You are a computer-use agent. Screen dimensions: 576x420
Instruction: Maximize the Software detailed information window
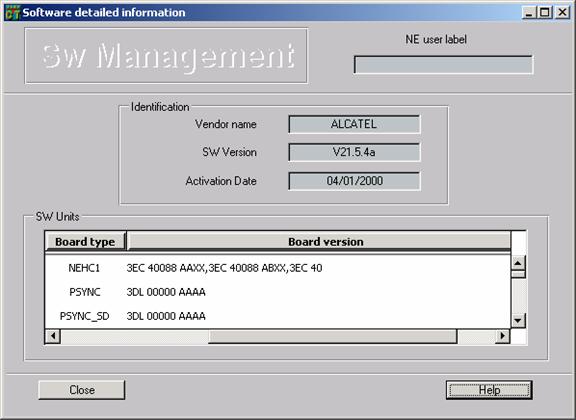(x=545, y=13)
